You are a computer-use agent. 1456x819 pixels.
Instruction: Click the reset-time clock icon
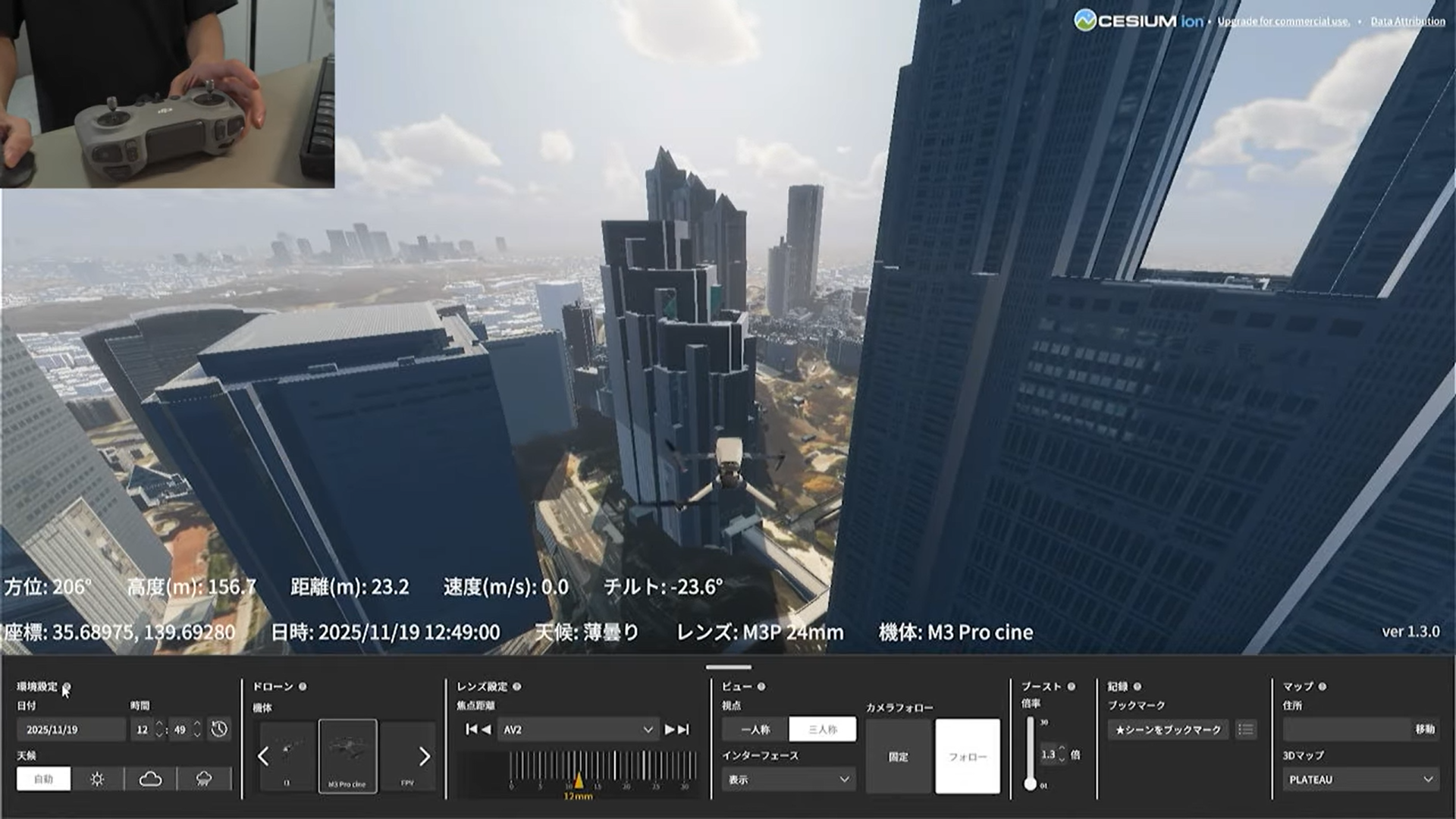(x=219, y=730)
